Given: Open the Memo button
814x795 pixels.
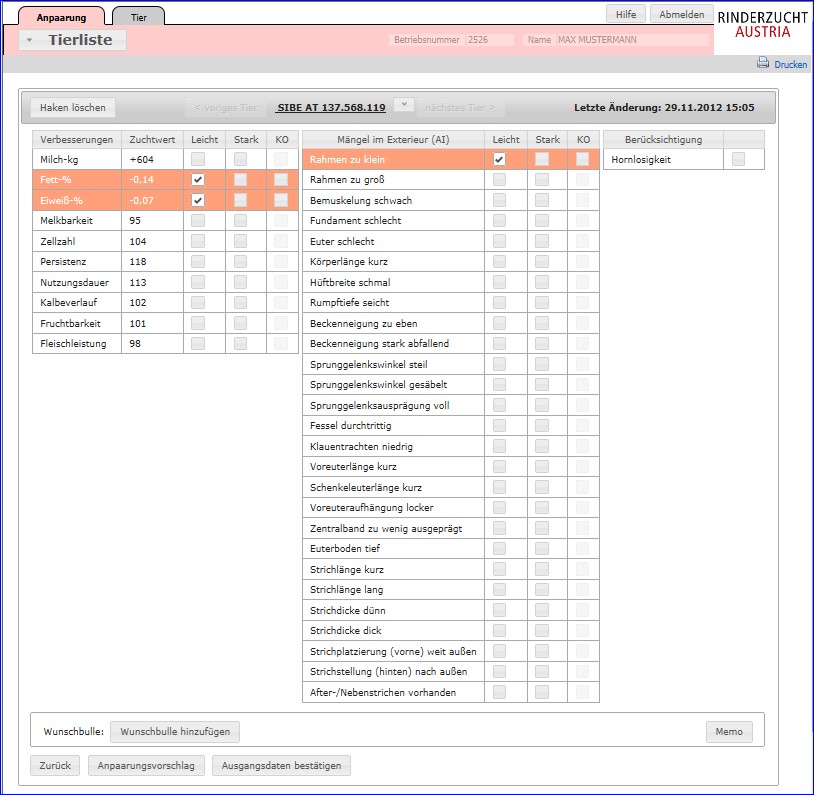Looking at the screenshot, I should coord(729,732).
